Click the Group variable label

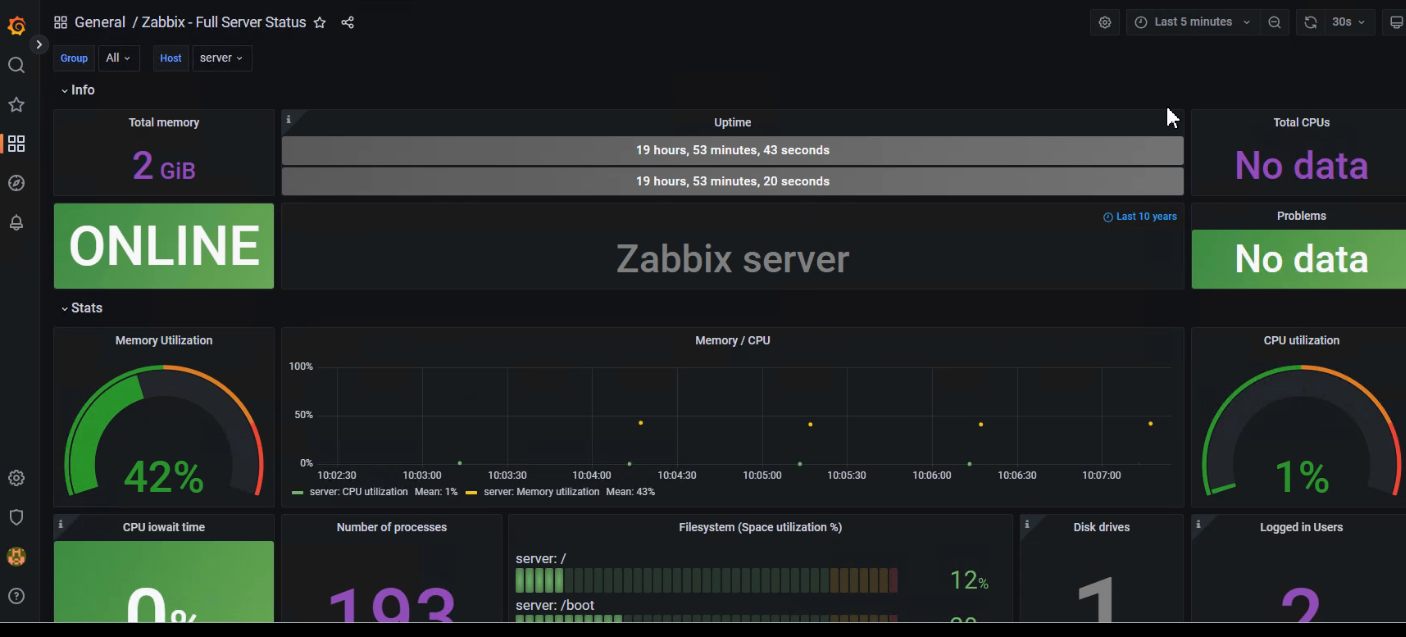(74, 58)
